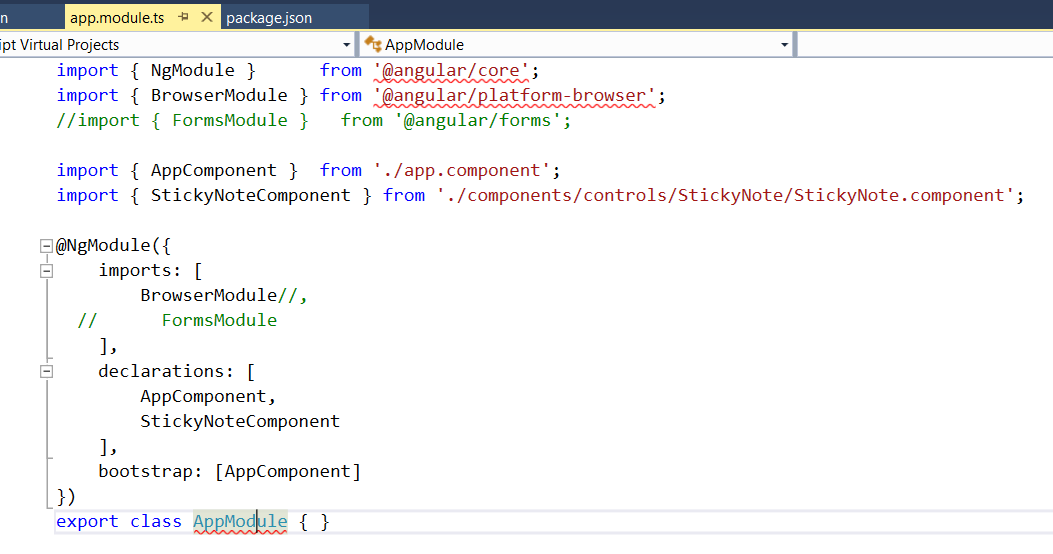Click the StickyNote.component path string
The height and width of the screenshot is (554, 1053).
tap(725, 195)
